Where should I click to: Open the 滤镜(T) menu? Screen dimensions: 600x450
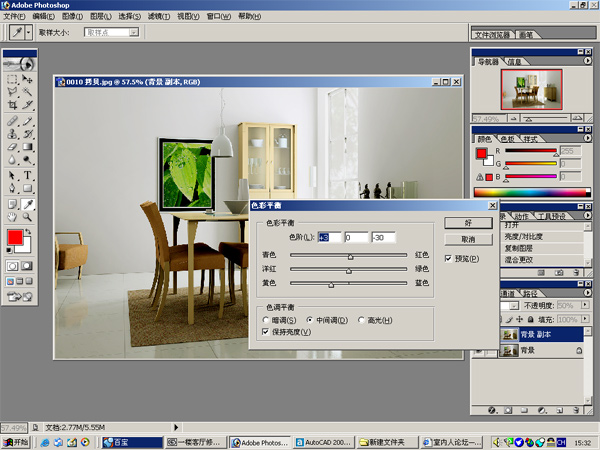[159, 16]
